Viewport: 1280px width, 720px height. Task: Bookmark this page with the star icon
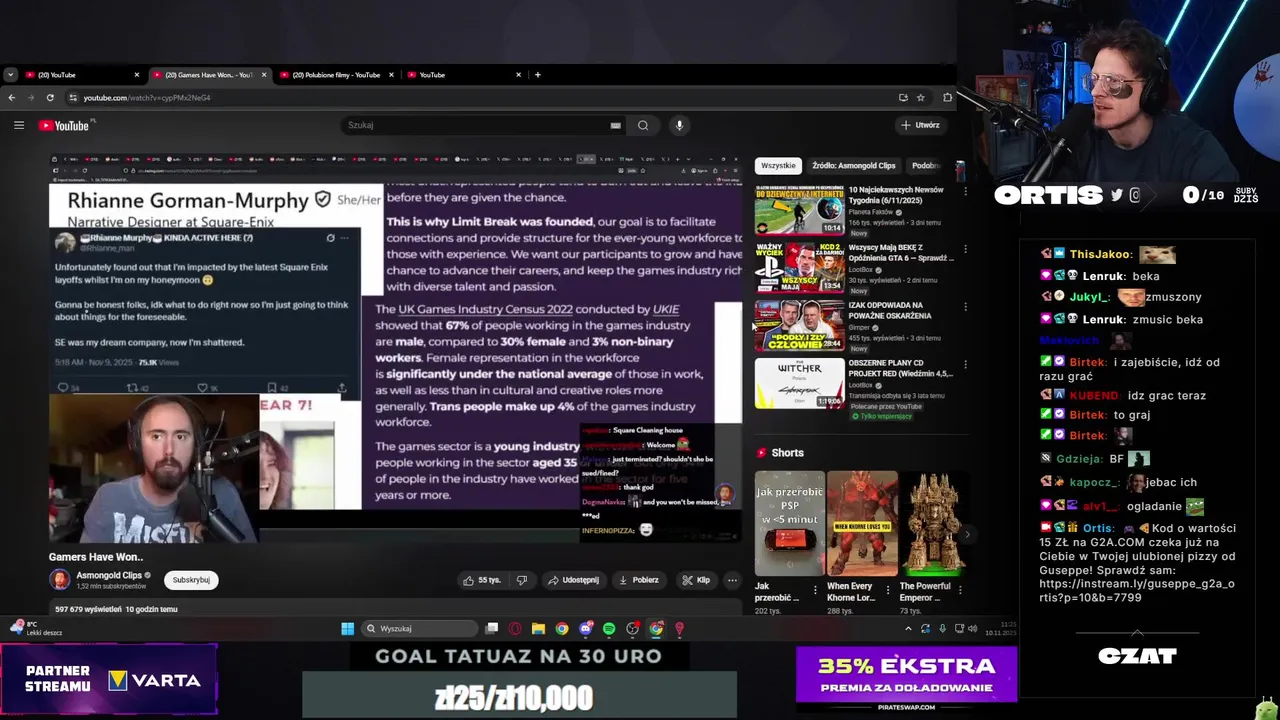pyautogui.click(x=920, y=98)
